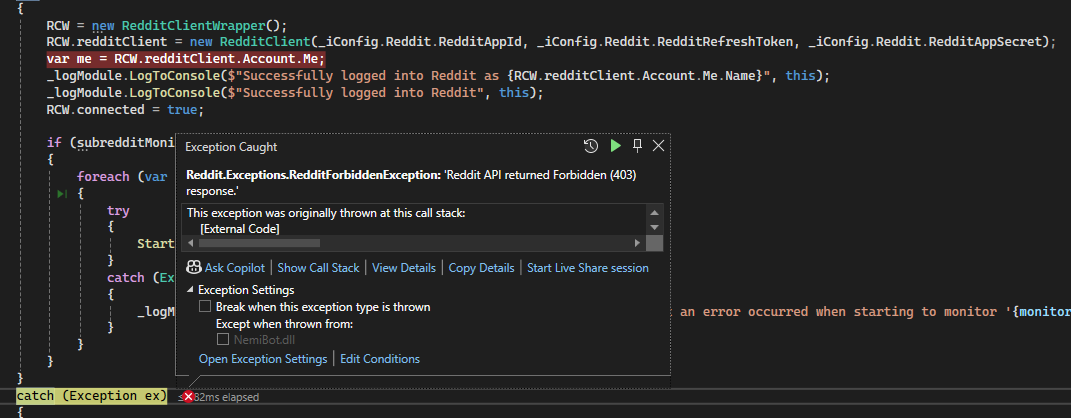Click the call stack scroll down arrow
This screenshot has height=418, width=1071.
[x=654, y=227]
